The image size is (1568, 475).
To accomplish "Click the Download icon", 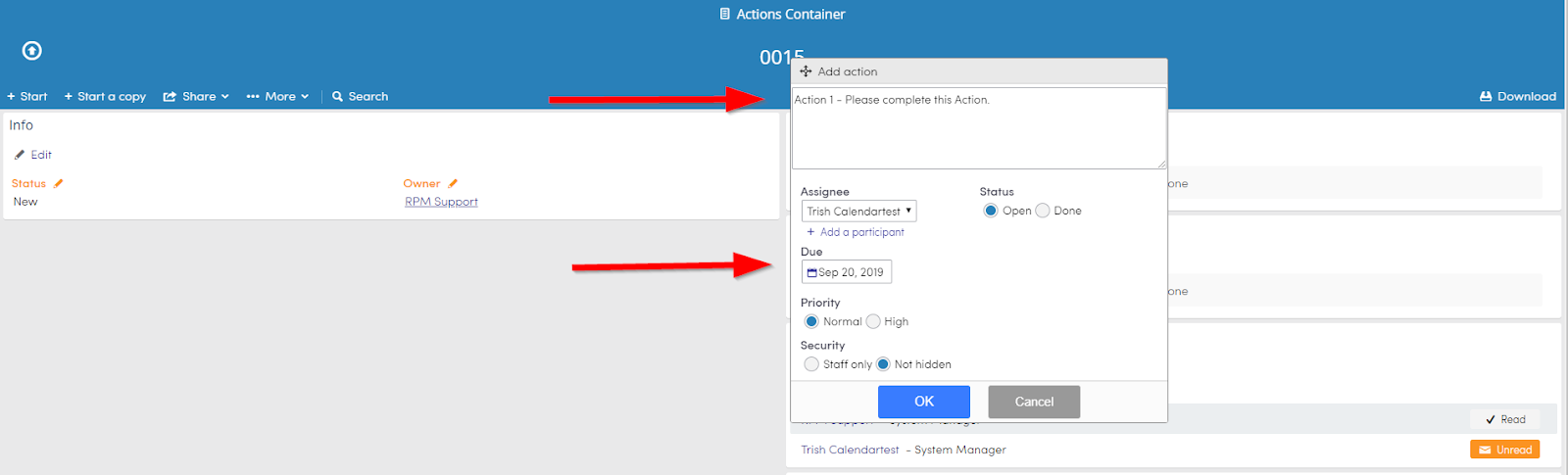I will point(1486,96).
